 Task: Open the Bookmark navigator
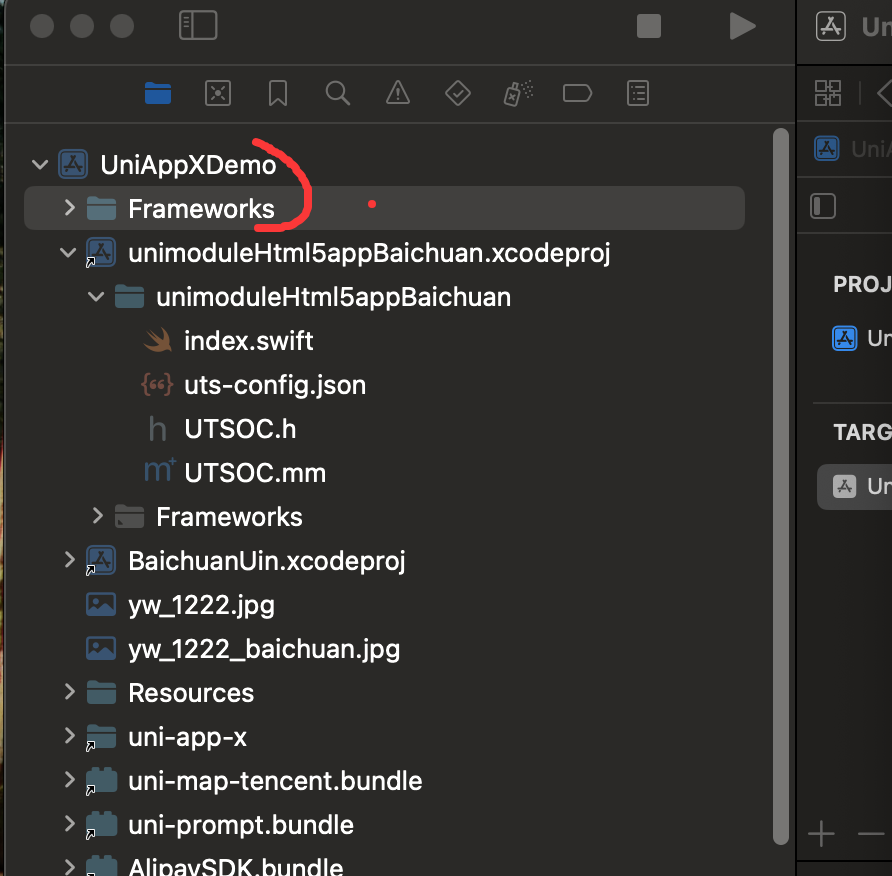click(278, 93)
